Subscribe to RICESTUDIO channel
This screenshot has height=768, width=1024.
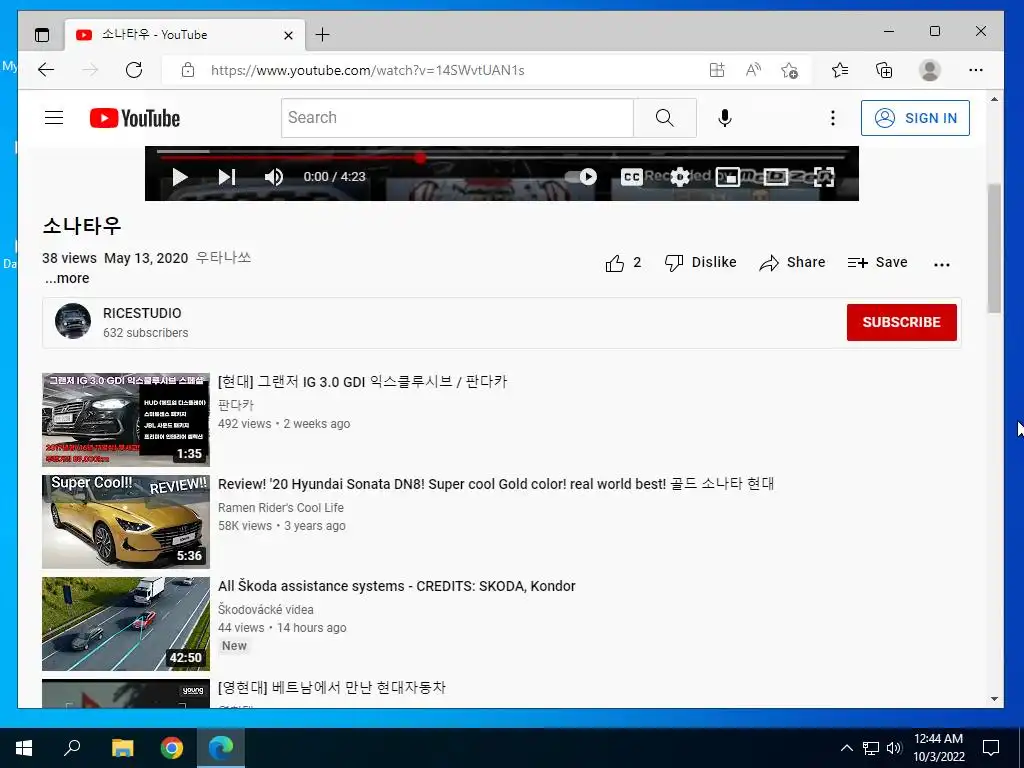point(901,322)
